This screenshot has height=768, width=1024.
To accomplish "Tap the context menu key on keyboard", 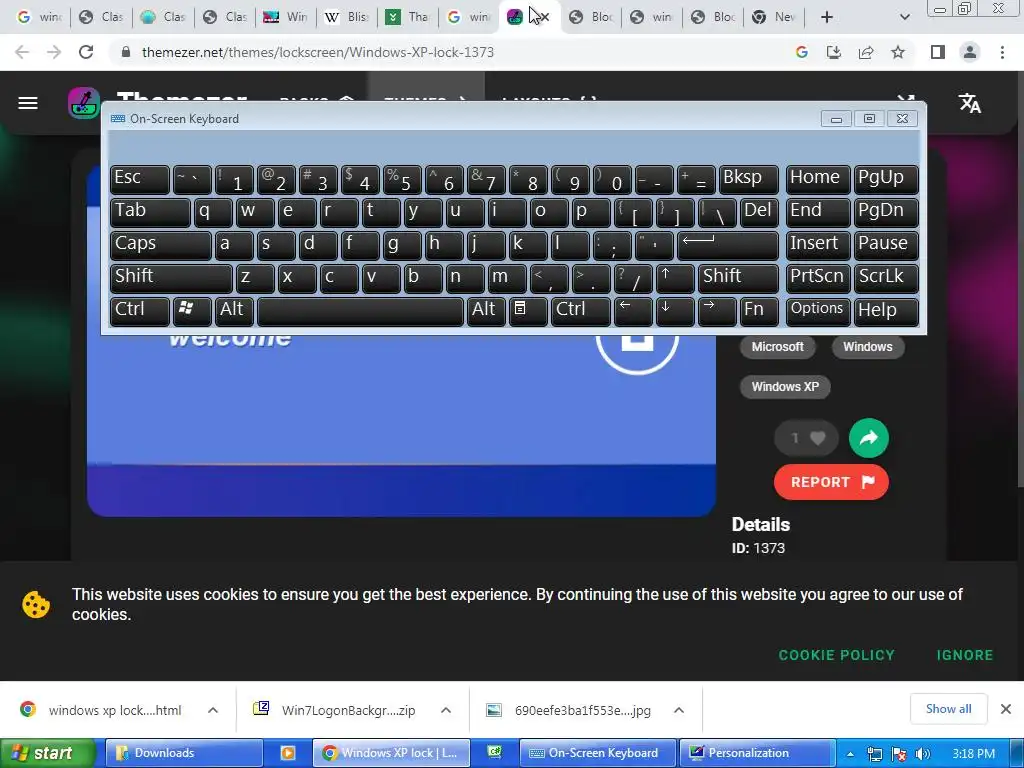I will pos(528,311).
